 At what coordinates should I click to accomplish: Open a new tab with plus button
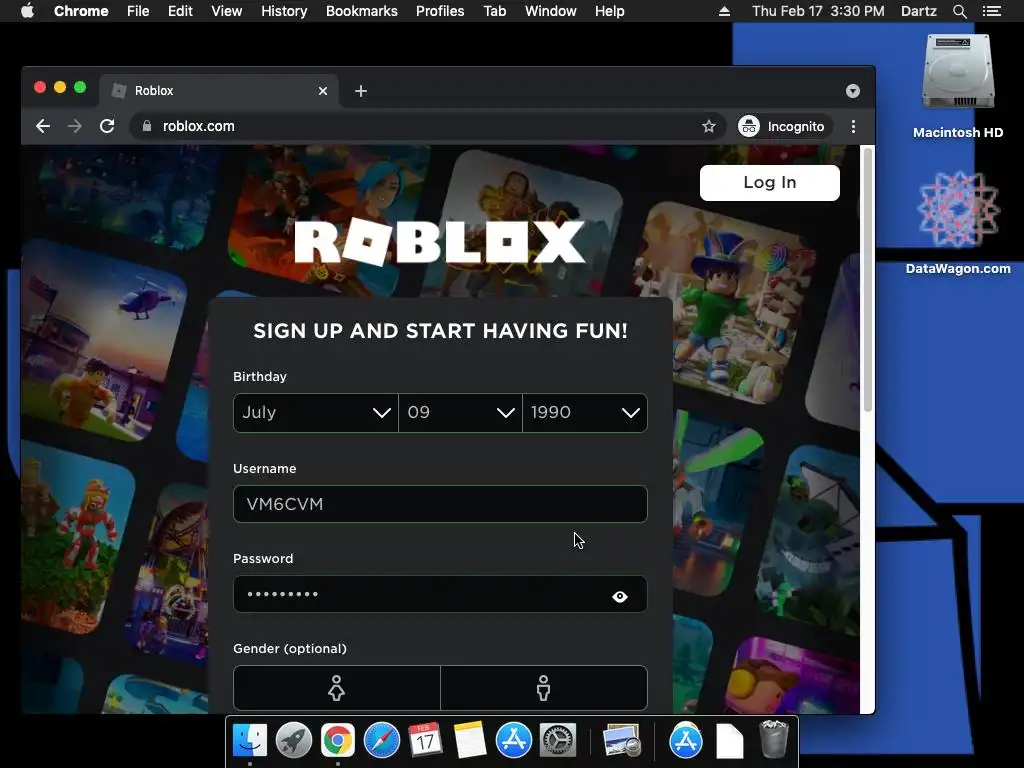tap(360, 91)
